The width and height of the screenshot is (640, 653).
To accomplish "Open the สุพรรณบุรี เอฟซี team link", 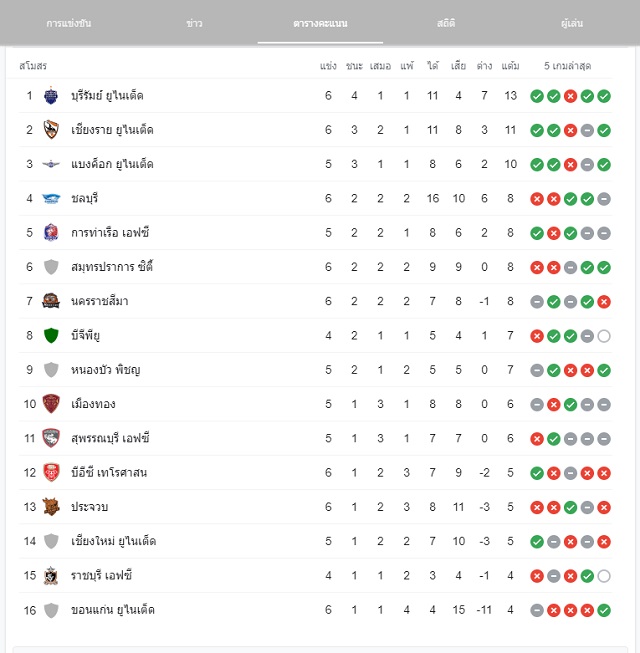I will pos(110,439).
